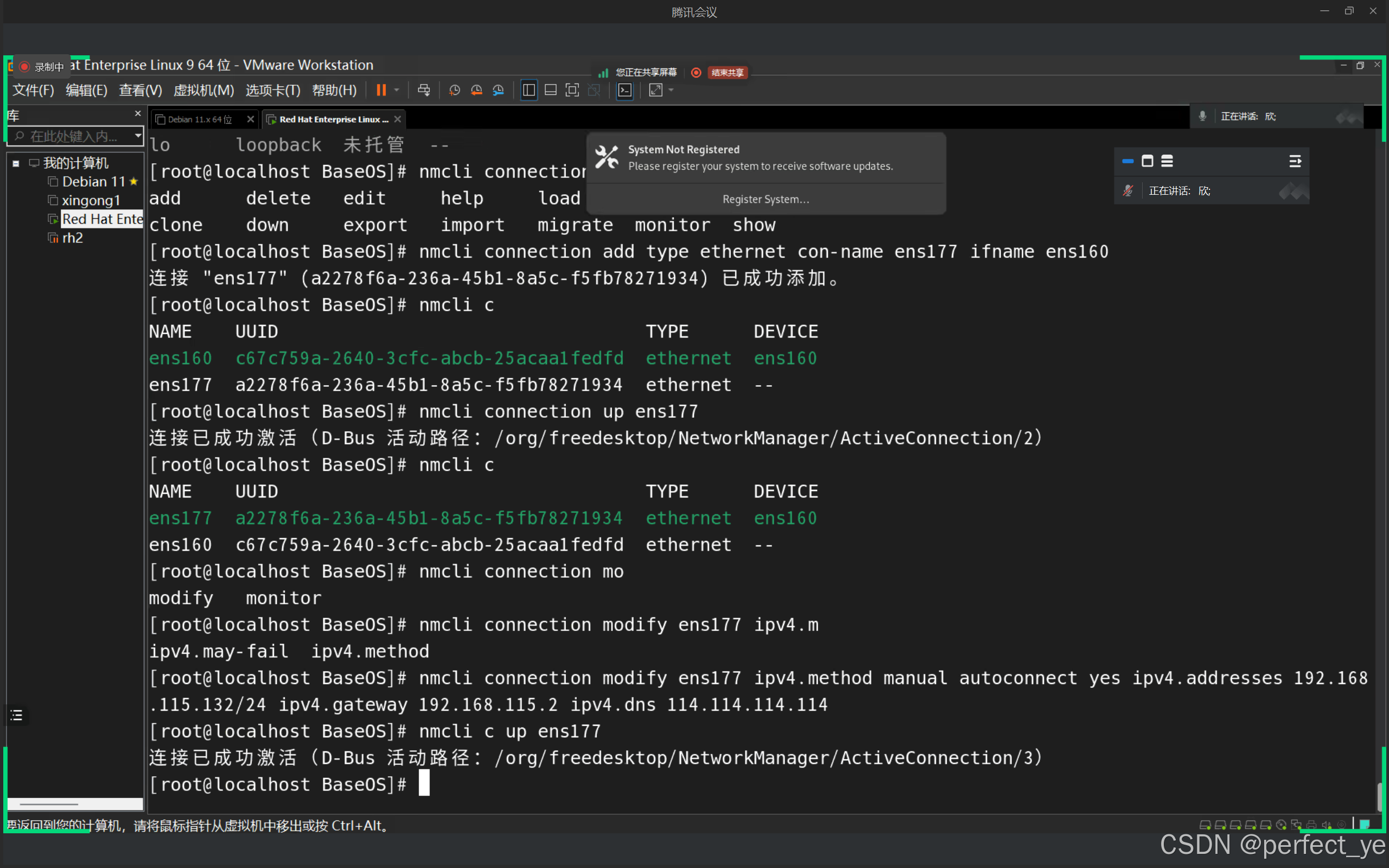Open dropdown arrow next to pause button

click(397, 90)
